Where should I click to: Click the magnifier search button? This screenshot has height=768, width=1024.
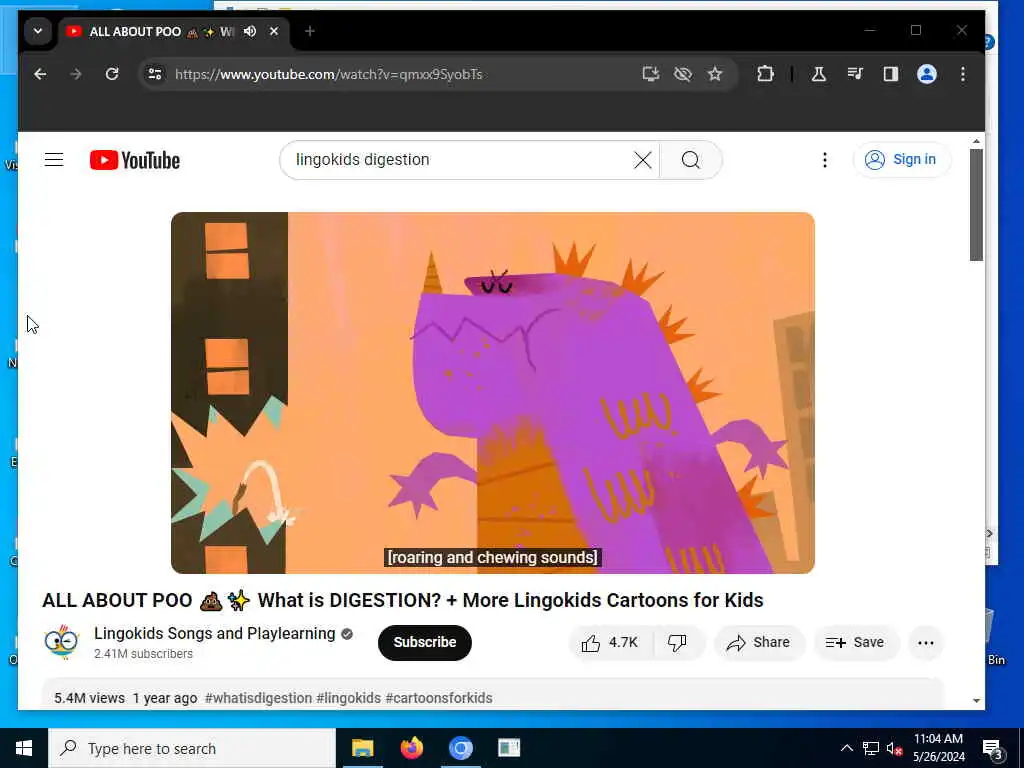tap(690, 160)
